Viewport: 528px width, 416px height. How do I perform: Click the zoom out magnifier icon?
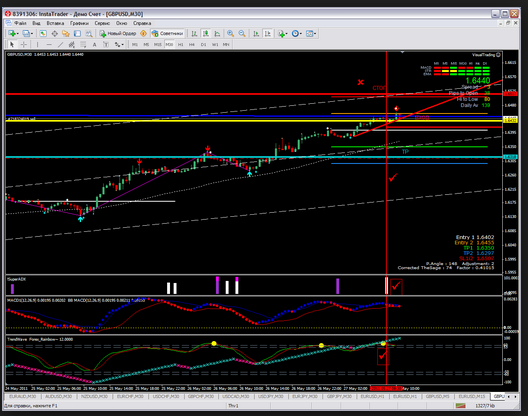(x=242, y=33)
